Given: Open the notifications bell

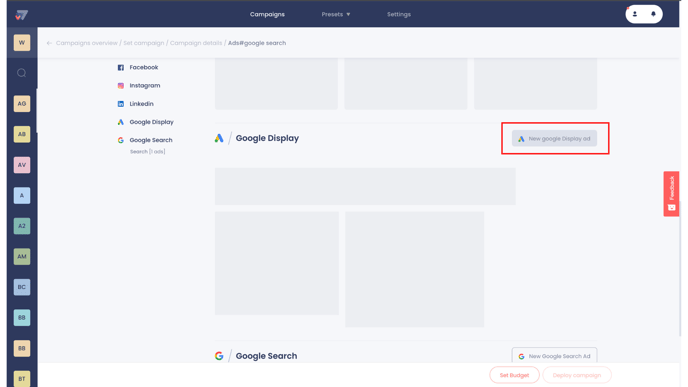Looking at the screenshot, I should (x=653, y=14).
